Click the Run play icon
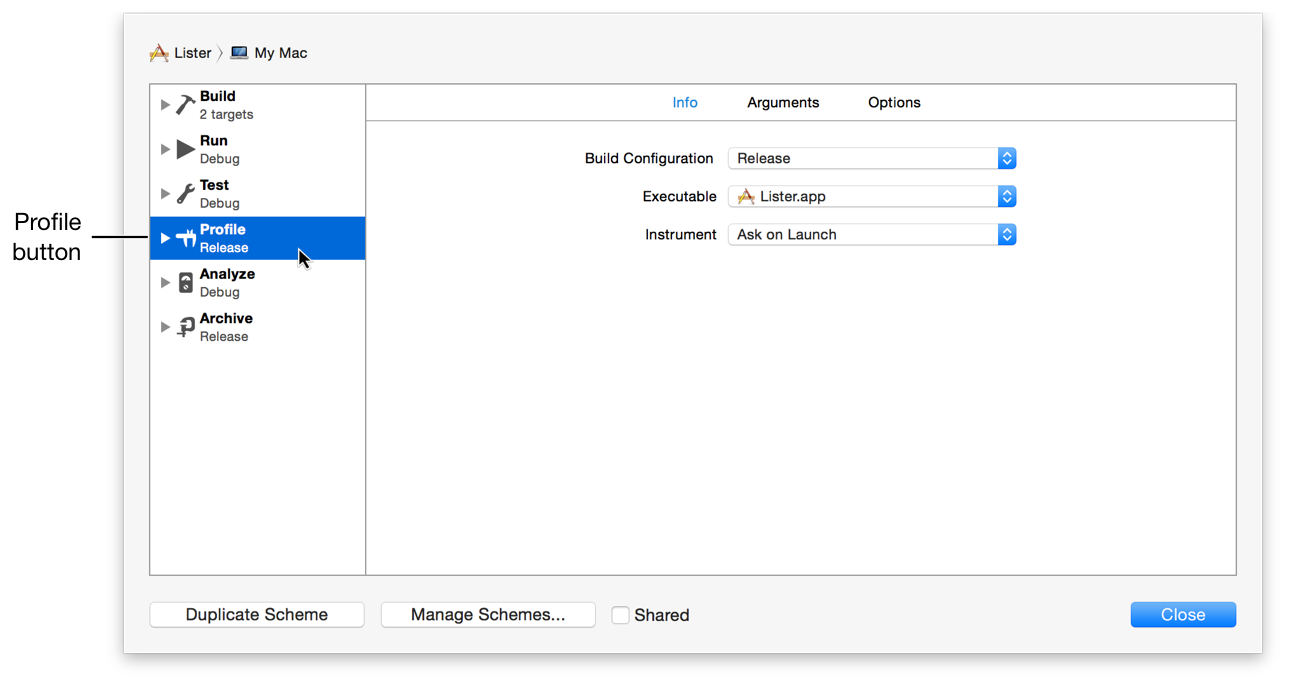Viewport: 1293px width, 689px height. click(x=185, y=149)
